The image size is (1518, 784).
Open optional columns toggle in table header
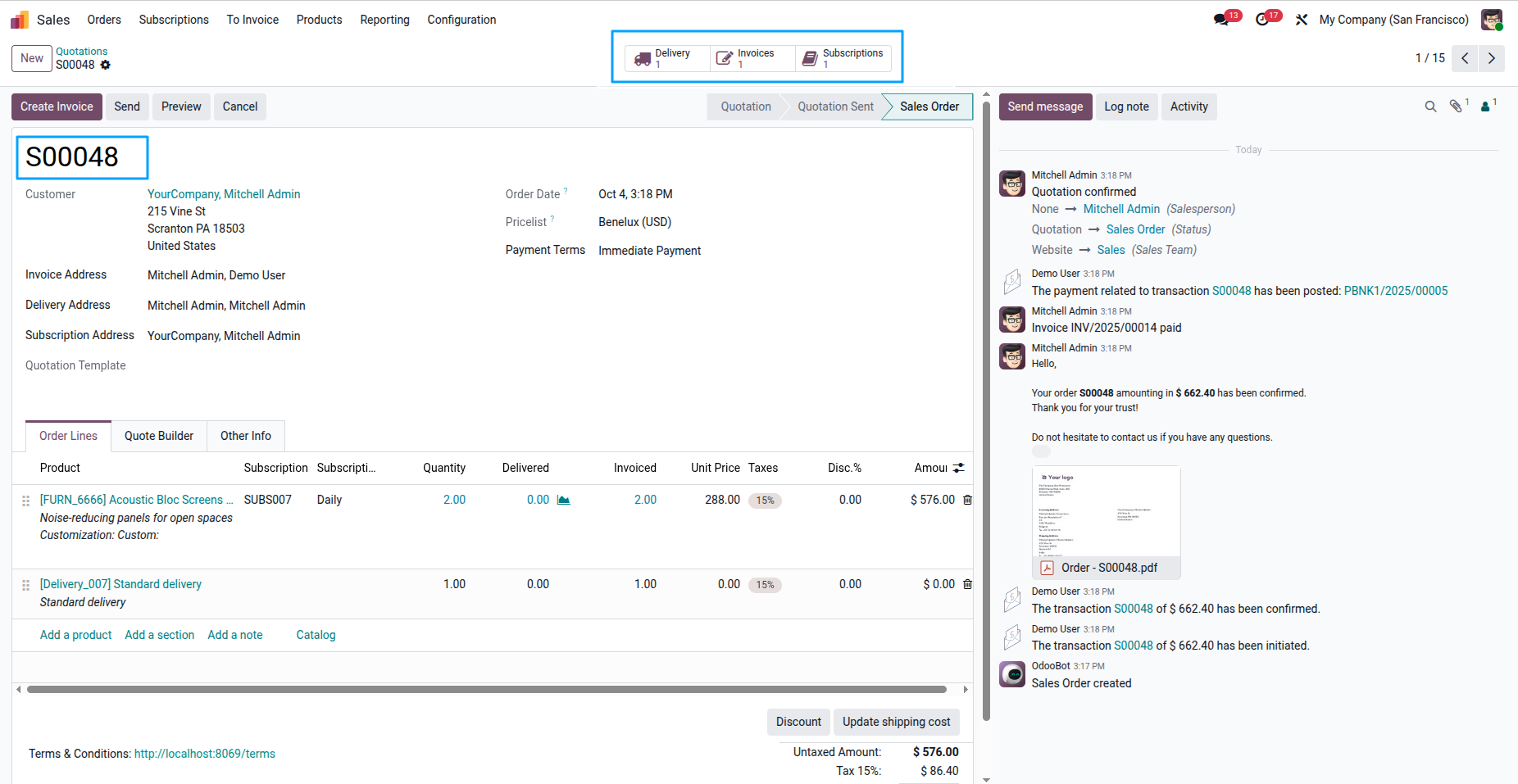point(959,468)
